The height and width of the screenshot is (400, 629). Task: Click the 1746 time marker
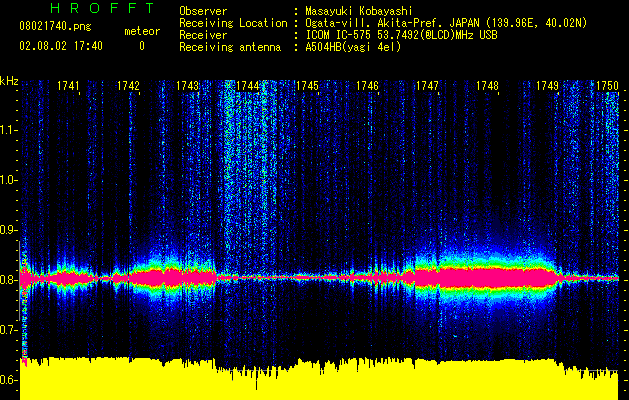click(x=367, y=86)
